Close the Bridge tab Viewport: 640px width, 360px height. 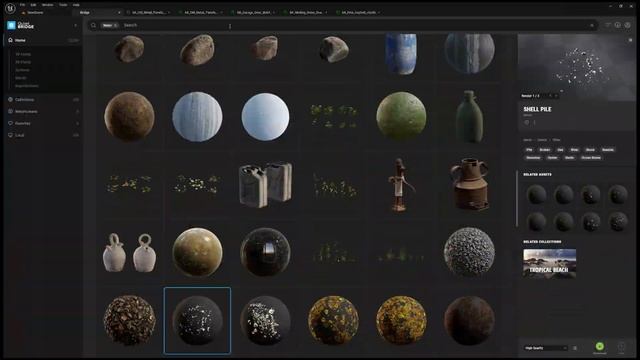pyautogui.click(x=119, y=13)
